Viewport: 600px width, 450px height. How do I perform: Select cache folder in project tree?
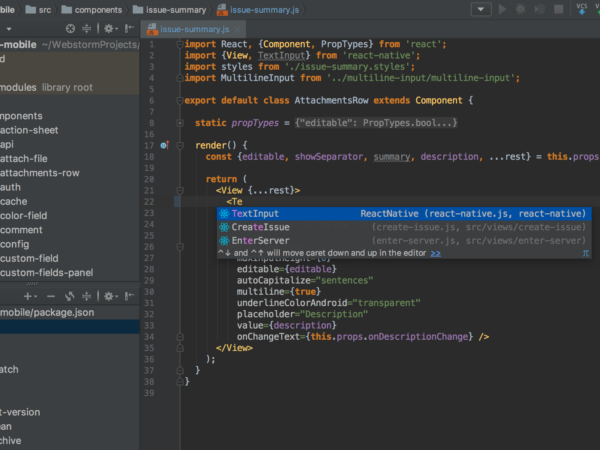point(14,201)
